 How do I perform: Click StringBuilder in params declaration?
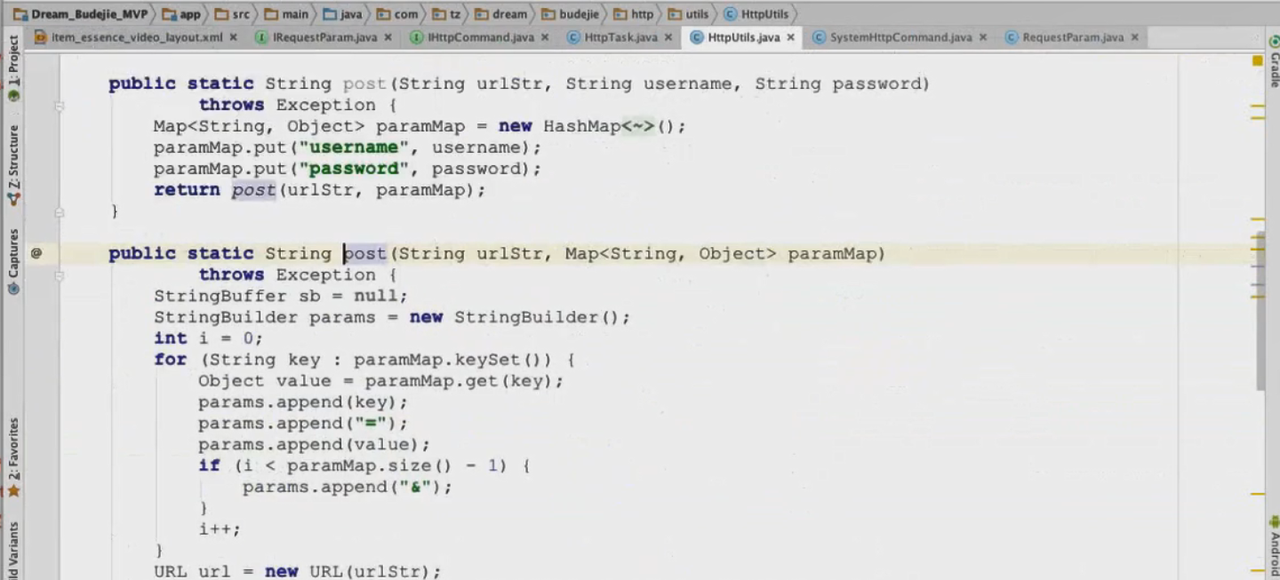pos(225,317)
